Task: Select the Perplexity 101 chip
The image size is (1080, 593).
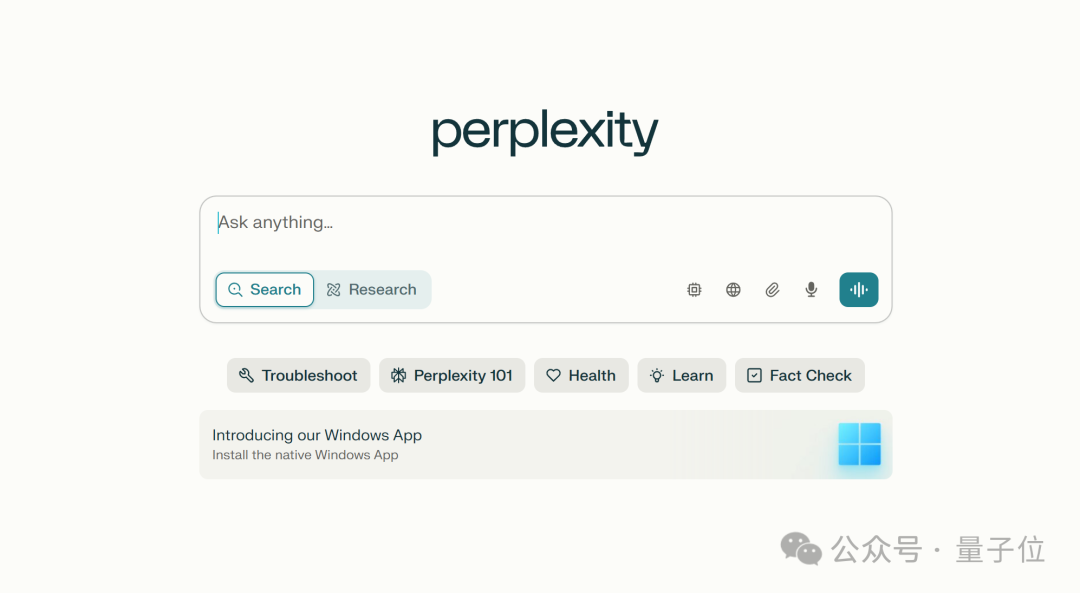Action: [x=452, y=375]
